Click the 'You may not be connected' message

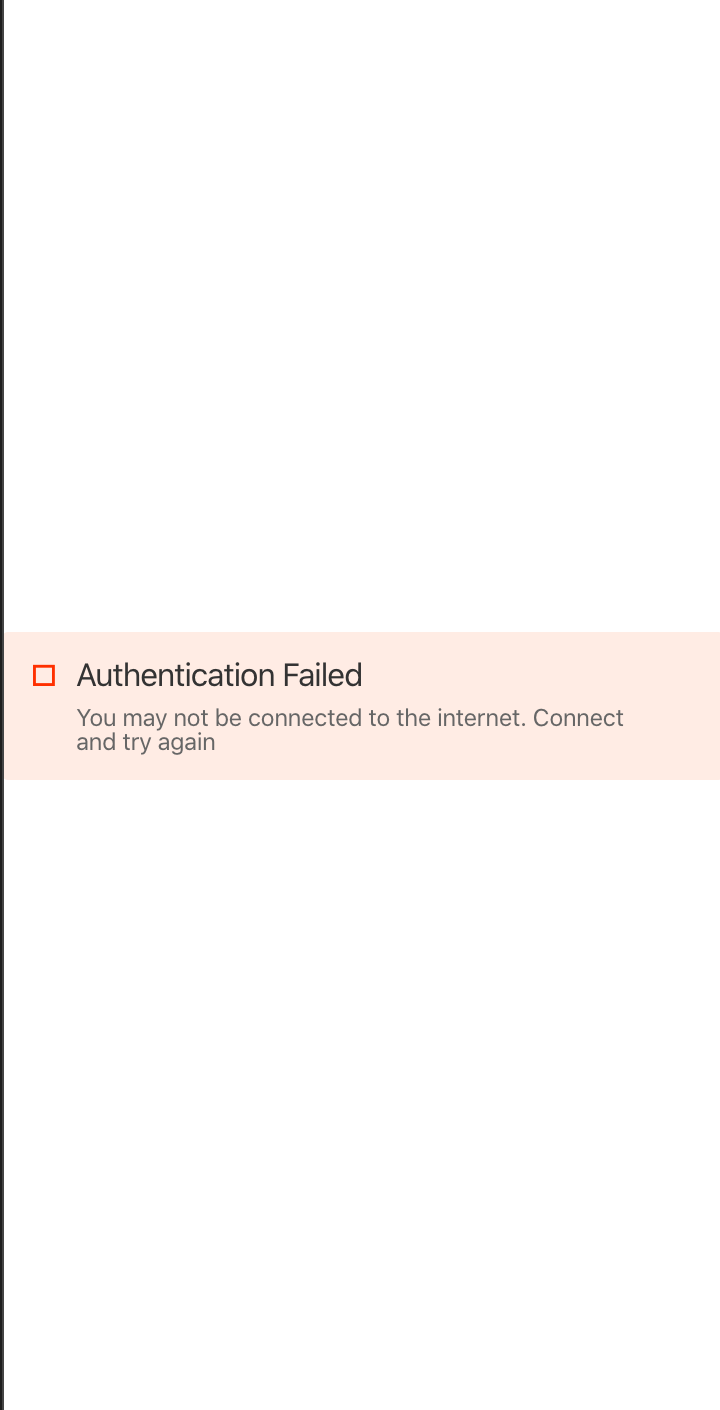pyautogui.click(x=350, y=730)
